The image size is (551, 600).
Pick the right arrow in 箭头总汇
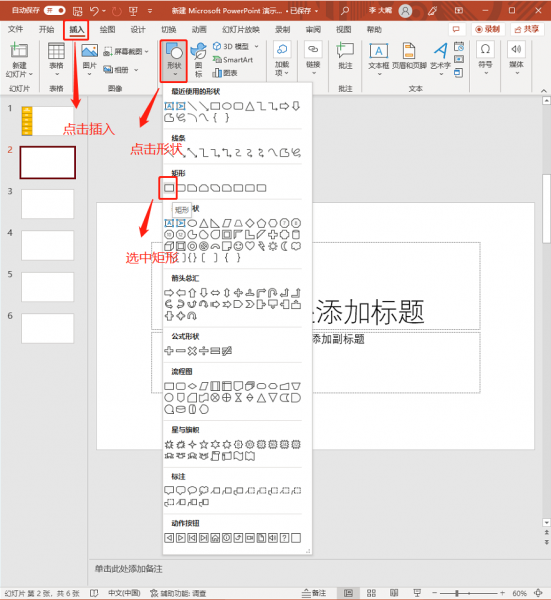coord(169,293)
